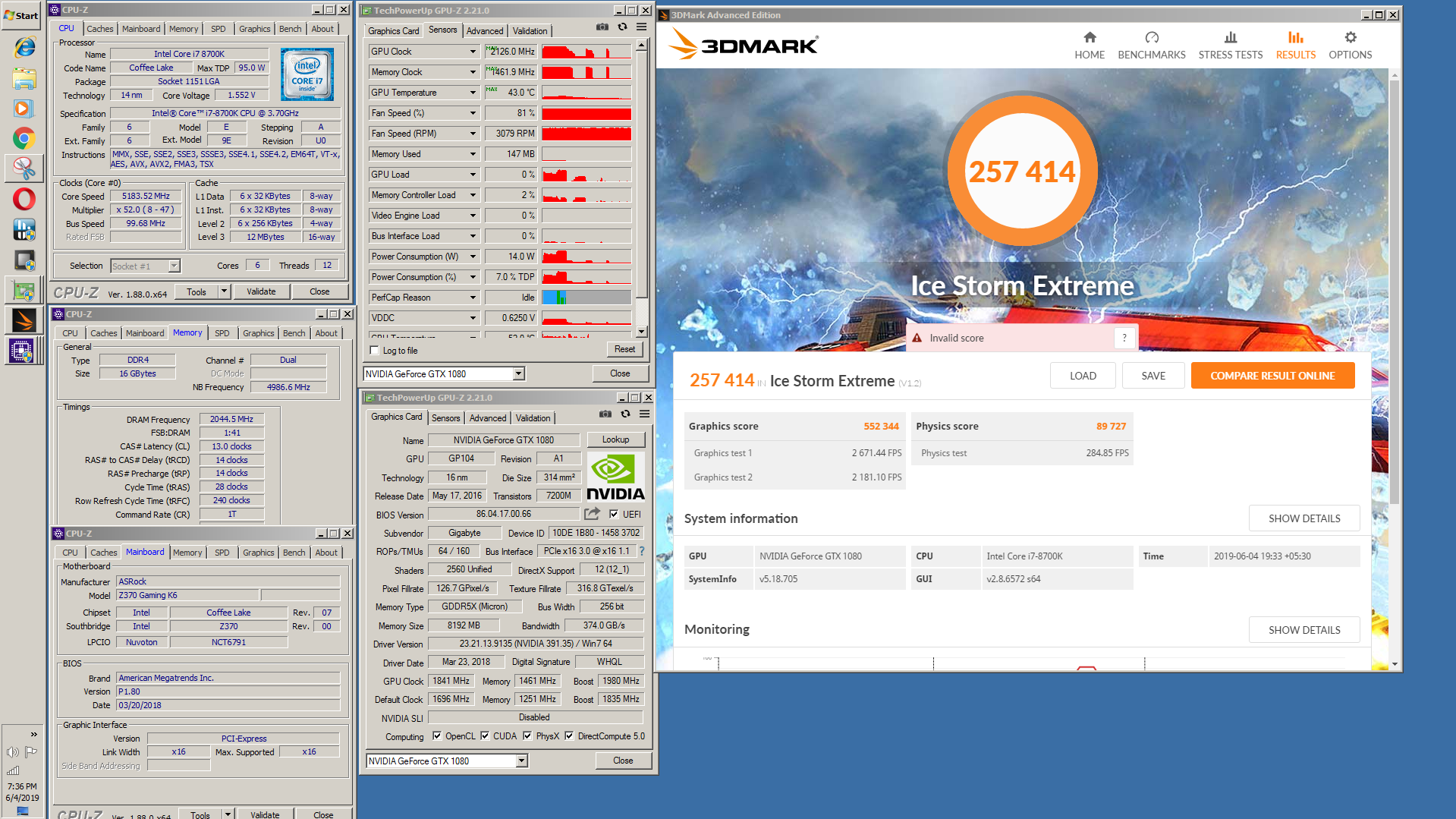Click the system tray clock
The image size is (1456, 819).
pos(22,792)
